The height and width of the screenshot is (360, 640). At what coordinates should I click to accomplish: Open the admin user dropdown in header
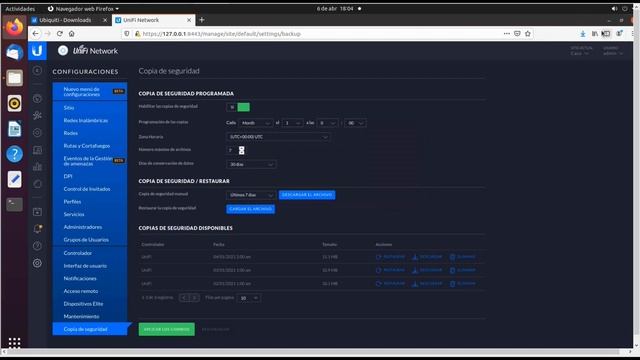(x=612, y=51)
